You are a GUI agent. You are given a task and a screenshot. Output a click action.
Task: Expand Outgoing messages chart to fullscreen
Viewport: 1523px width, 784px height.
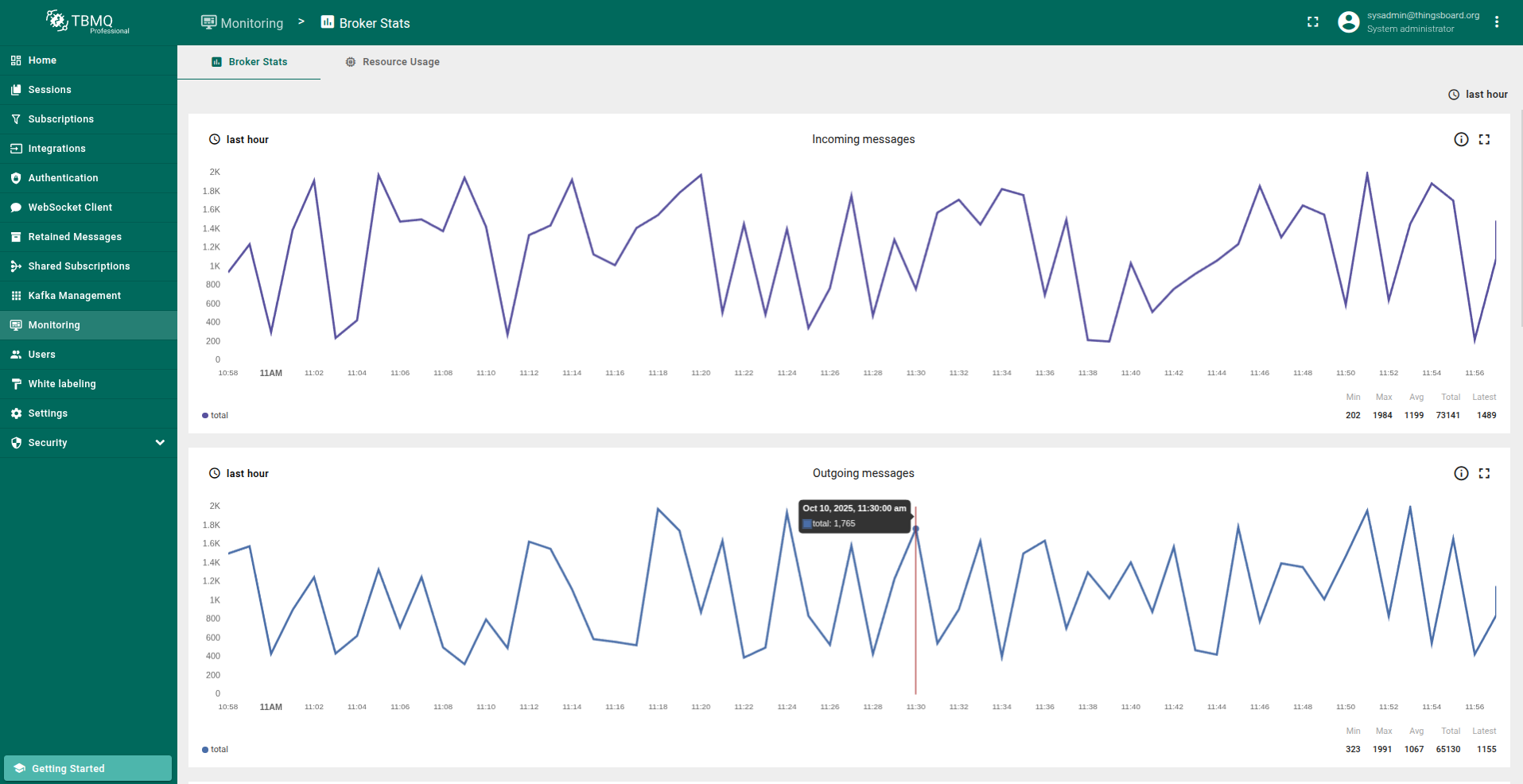pyautogui.click(x=1484, y=473)
